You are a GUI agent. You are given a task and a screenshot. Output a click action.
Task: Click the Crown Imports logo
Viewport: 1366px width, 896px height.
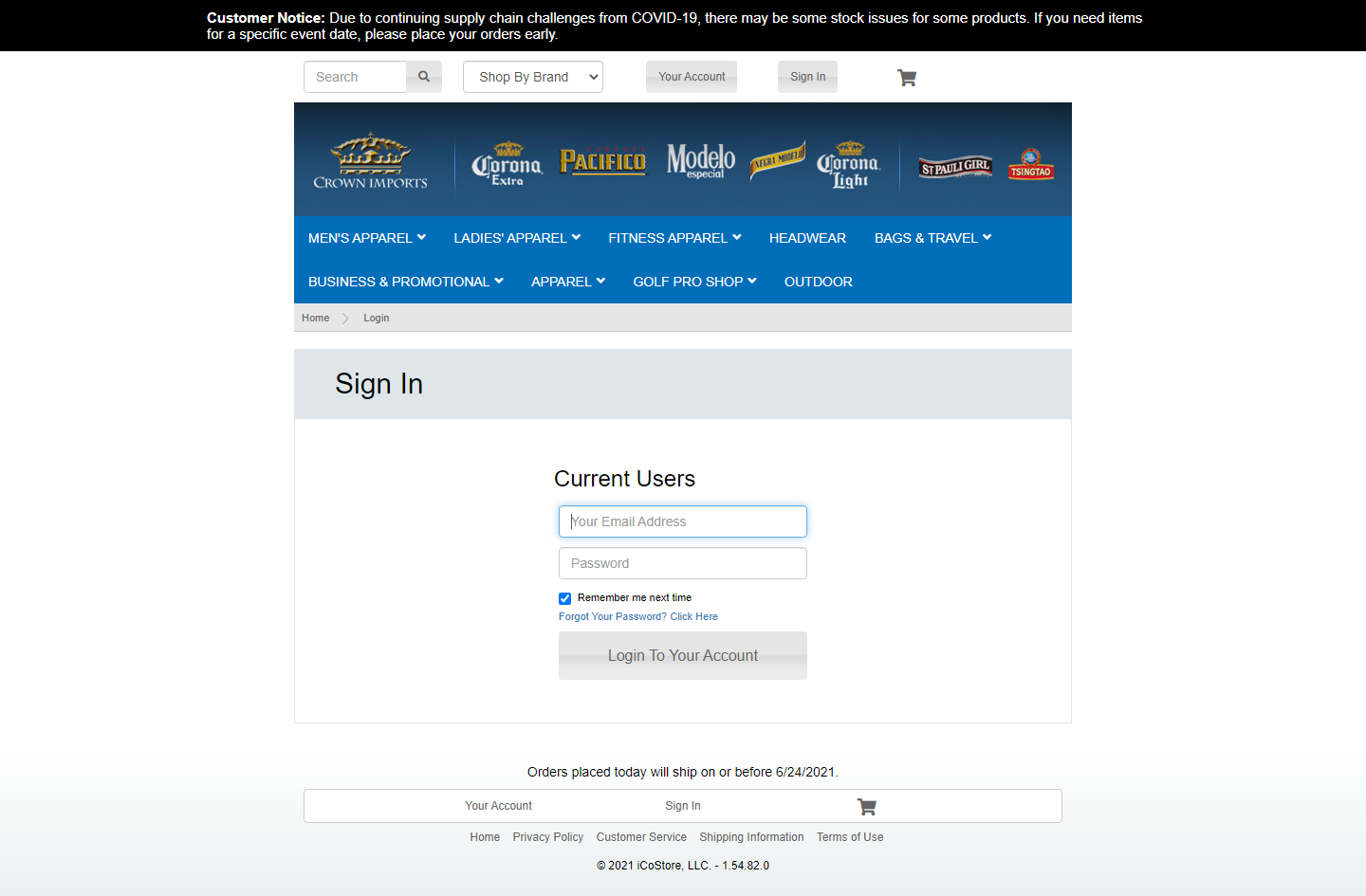pyautogui.click(x=371, y=161)
